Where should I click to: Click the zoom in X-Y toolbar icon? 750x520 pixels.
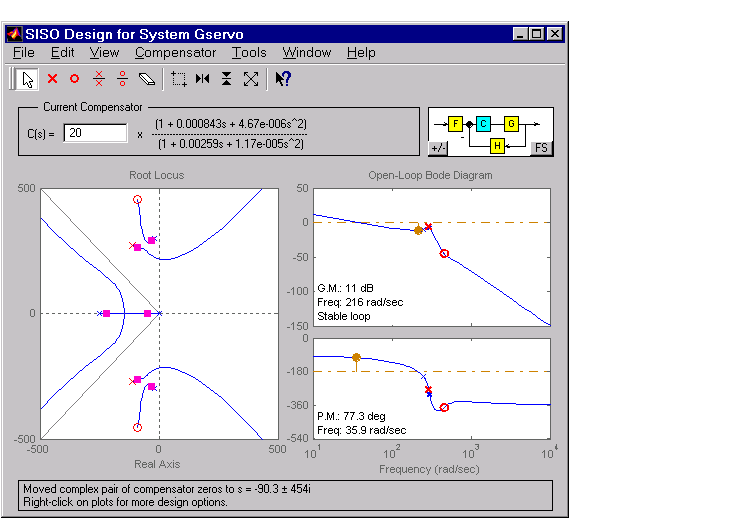[179, 78]
